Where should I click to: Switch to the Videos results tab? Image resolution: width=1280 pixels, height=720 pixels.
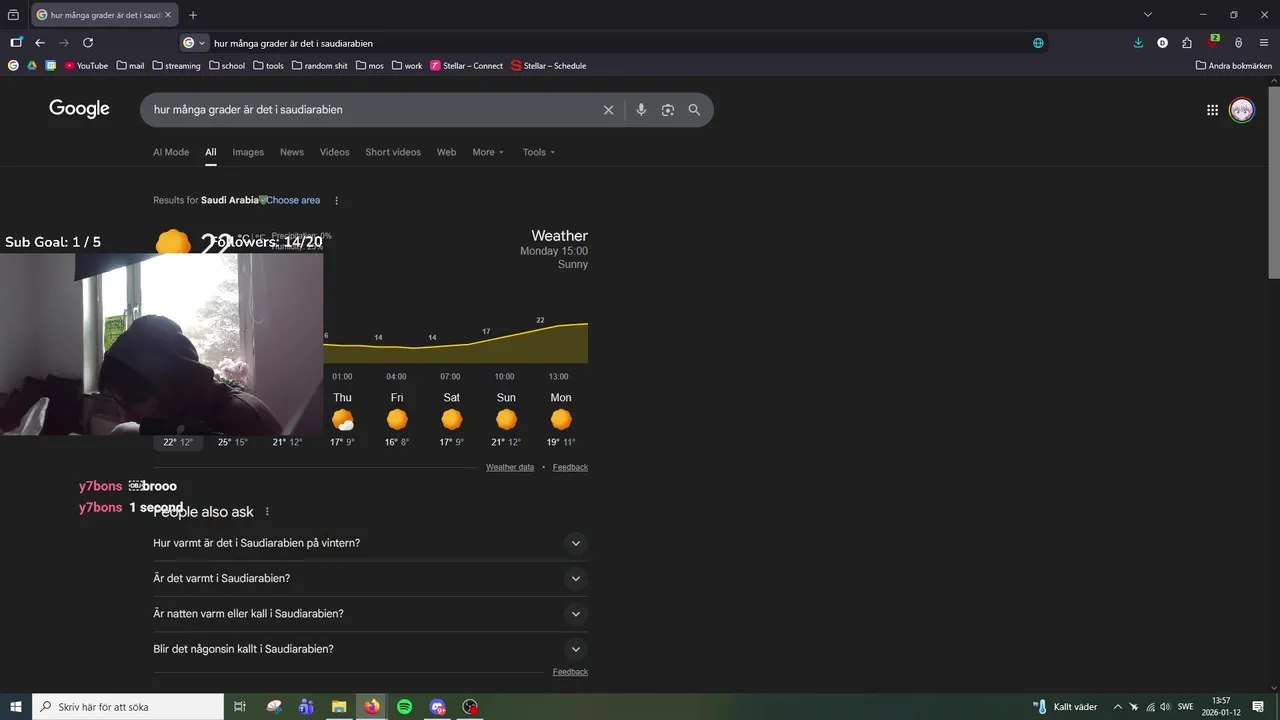pyautogui.click(x=334, y=152)
